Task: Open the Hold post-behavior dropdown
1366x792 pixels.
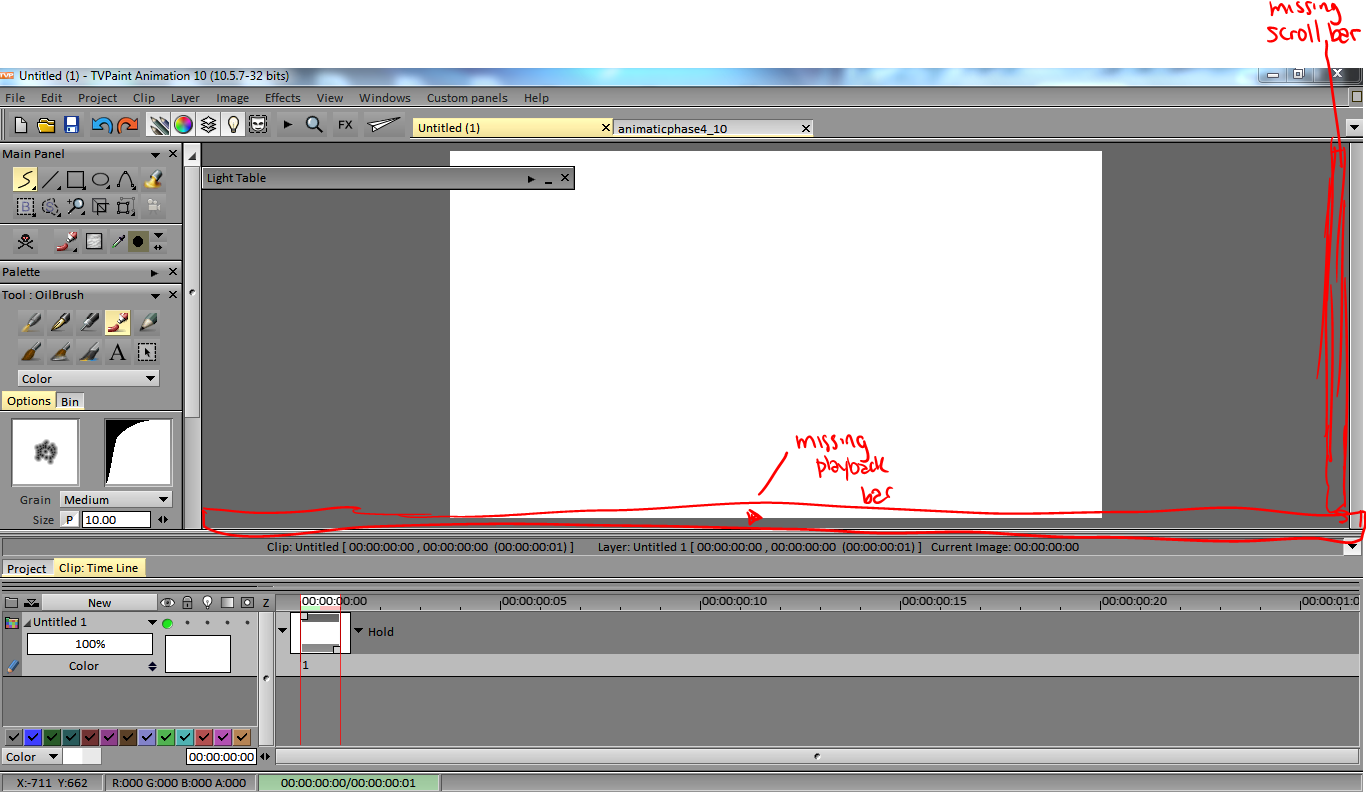Action: (359, 631)
